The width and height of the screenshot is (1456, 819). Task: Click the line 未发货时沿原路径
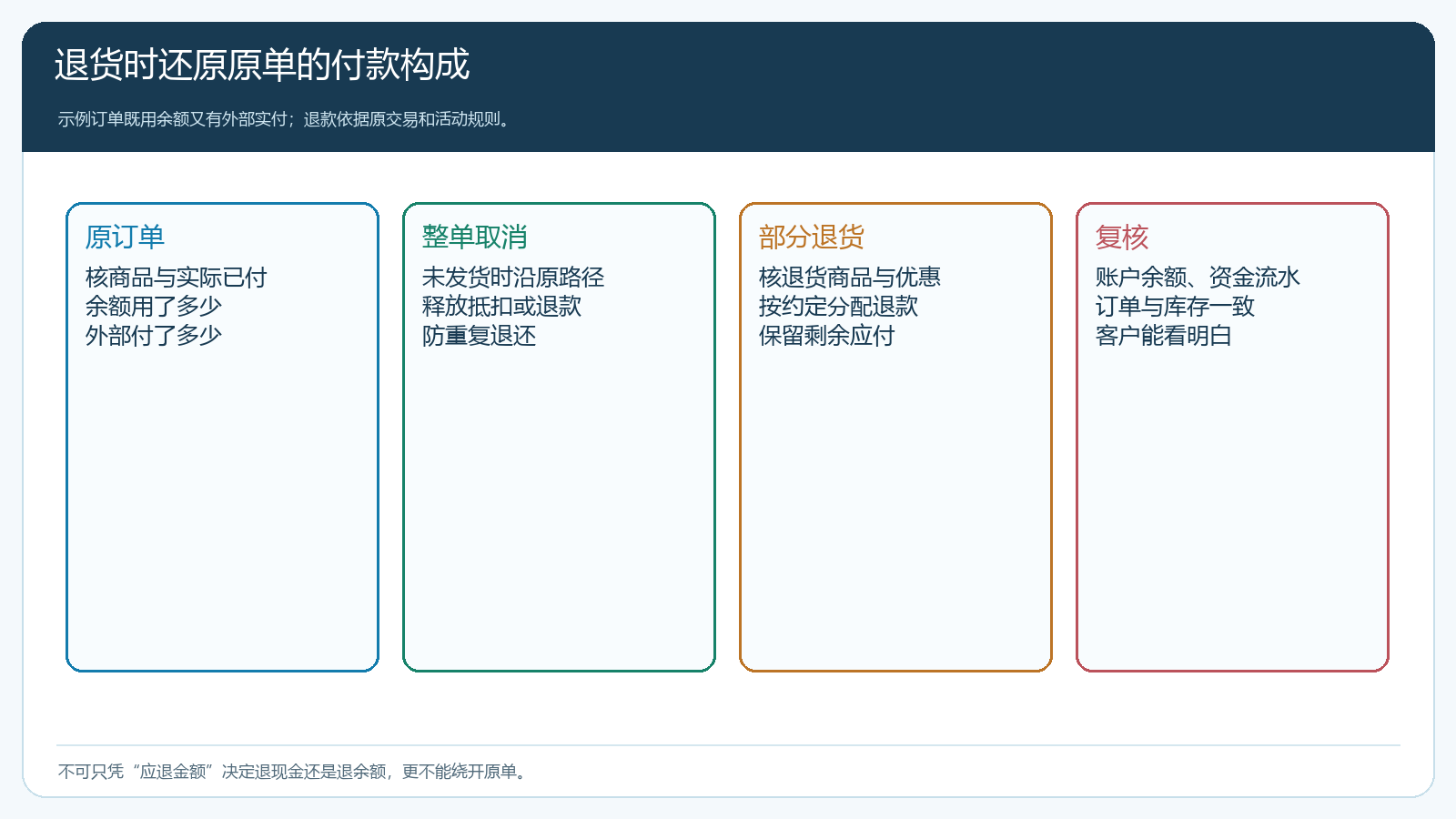click(512, 277)
